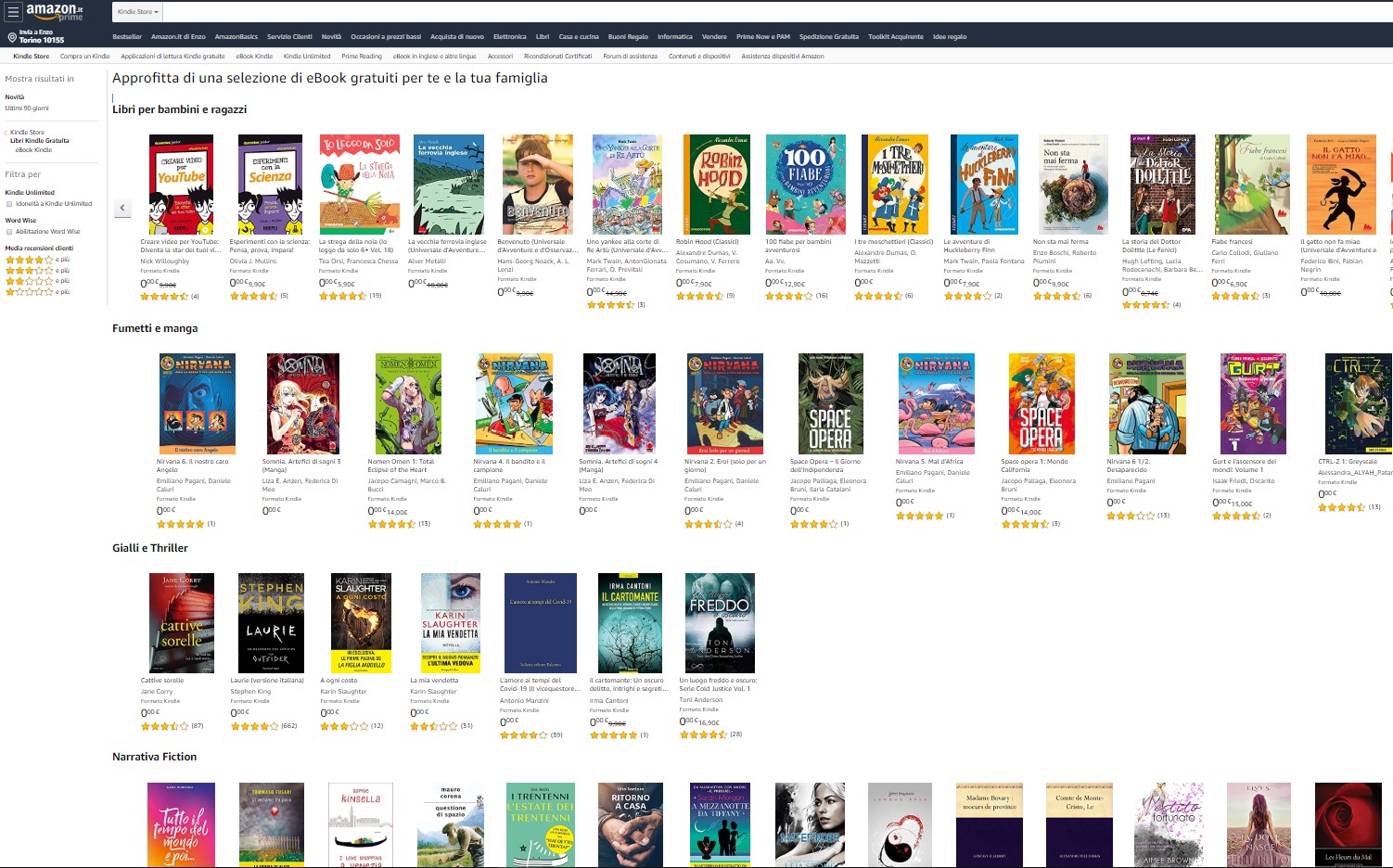The height and width of the screenshot is (868, 1393).
Task: Enable the Idoneità a Kindle Unlimited checkbox
Action: click(x=9, y=204)
